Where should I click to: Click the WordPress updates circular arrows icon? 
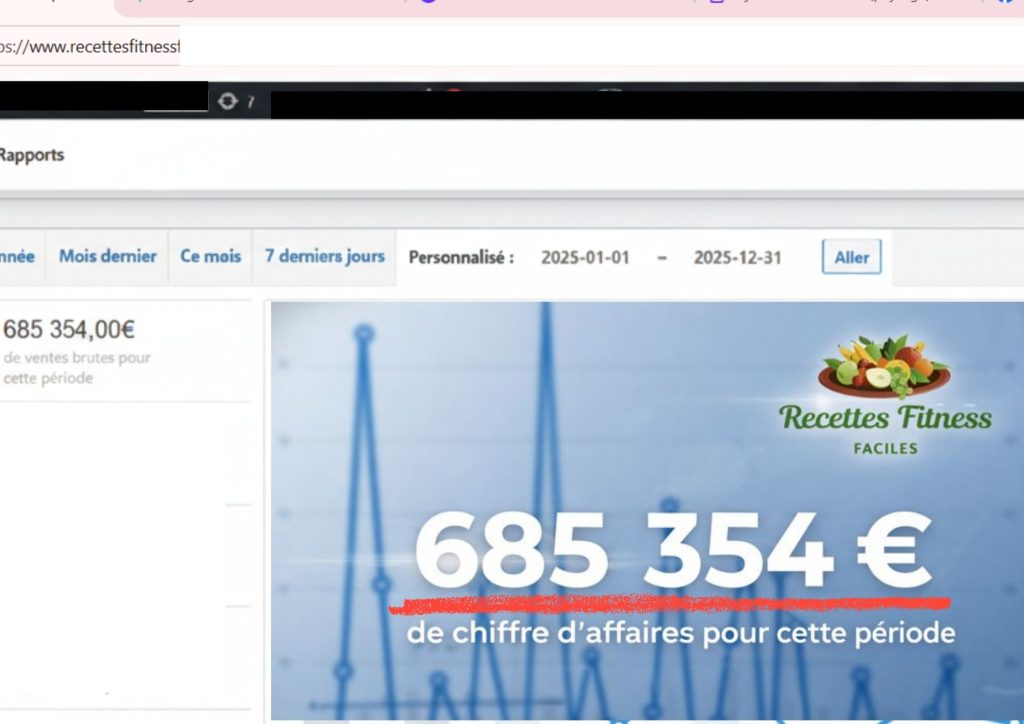click(x=228, y=101)
